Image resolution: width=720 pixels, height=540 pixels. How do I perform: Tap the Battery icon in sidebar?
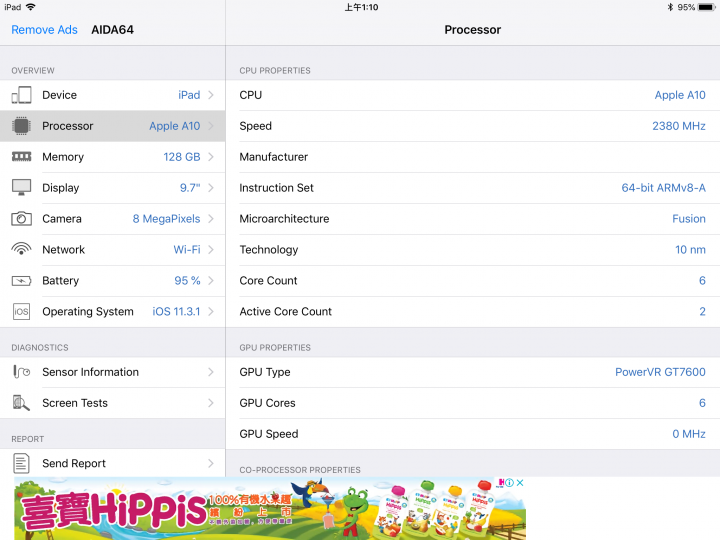click(21, 281)
